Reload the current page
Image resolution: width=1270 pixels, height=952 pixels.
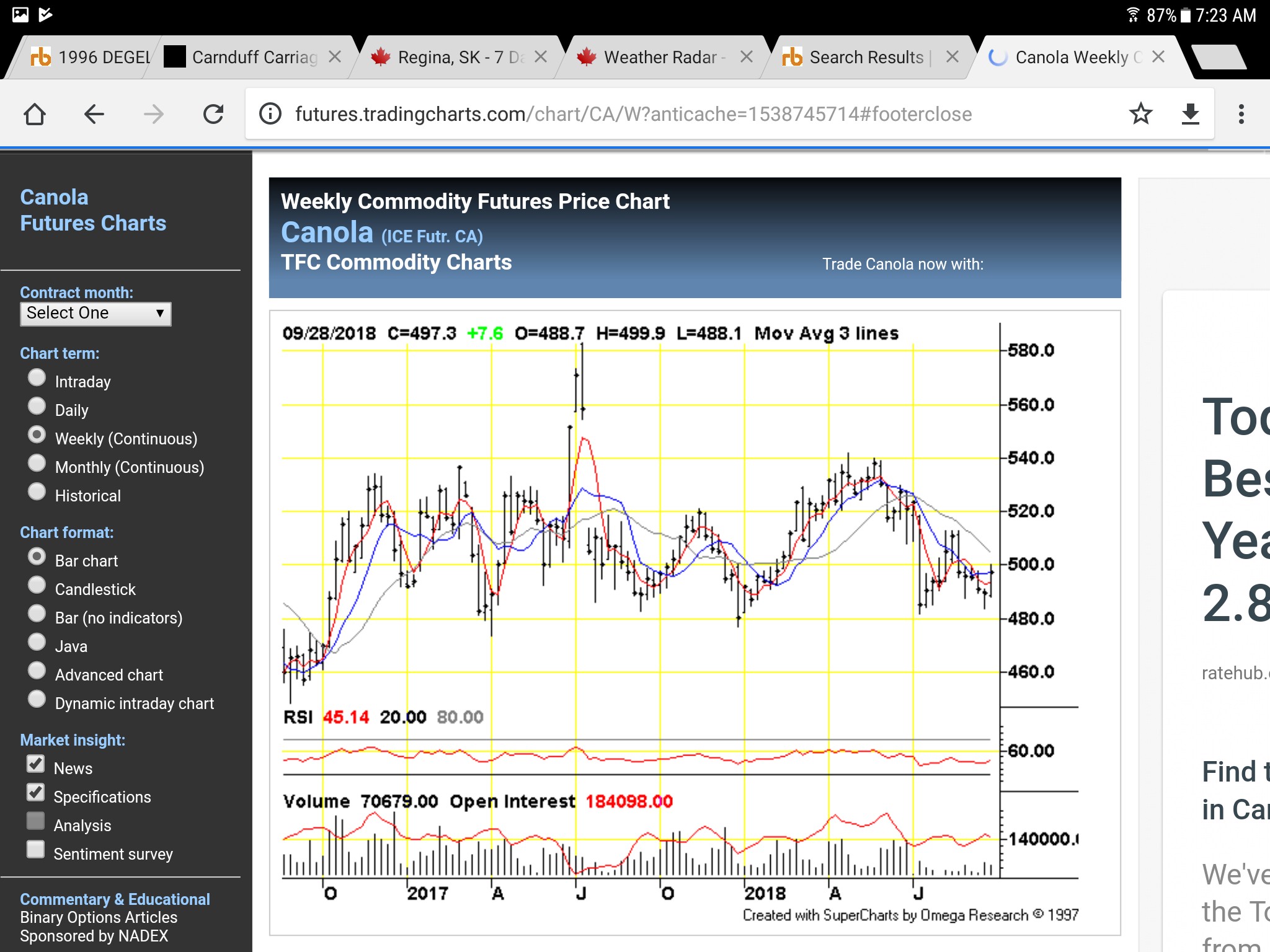click(213, 114)
